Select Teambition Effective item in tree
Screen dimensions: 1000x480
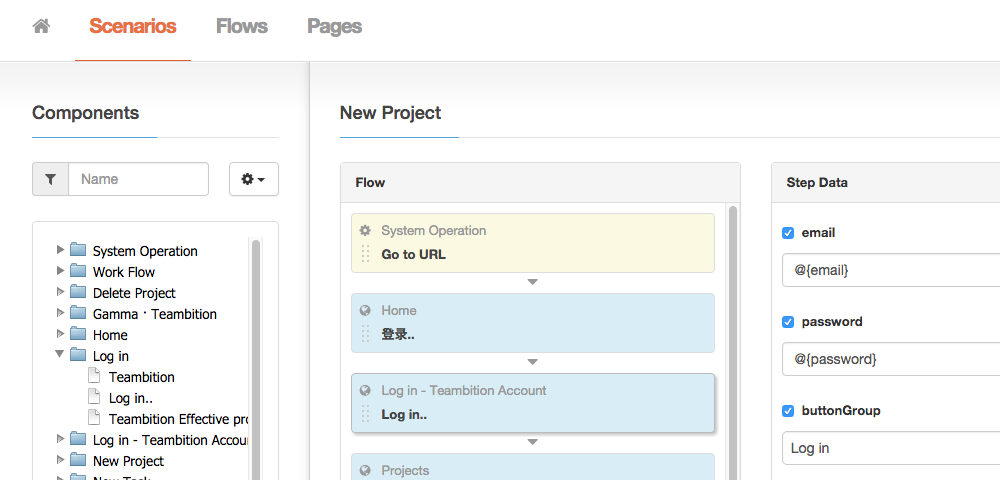coord(178,419)
